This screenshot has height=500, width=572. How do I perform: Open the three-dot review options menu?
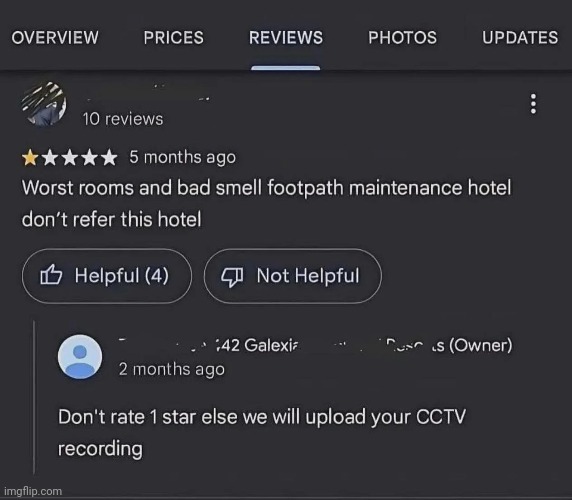(533, 104)
